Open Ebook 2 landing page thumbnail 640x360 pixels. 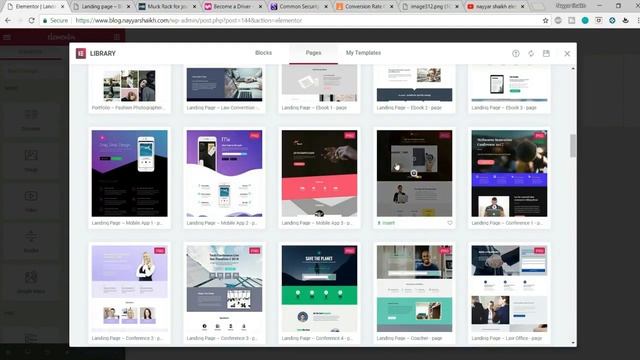click(x=414, y=83)
